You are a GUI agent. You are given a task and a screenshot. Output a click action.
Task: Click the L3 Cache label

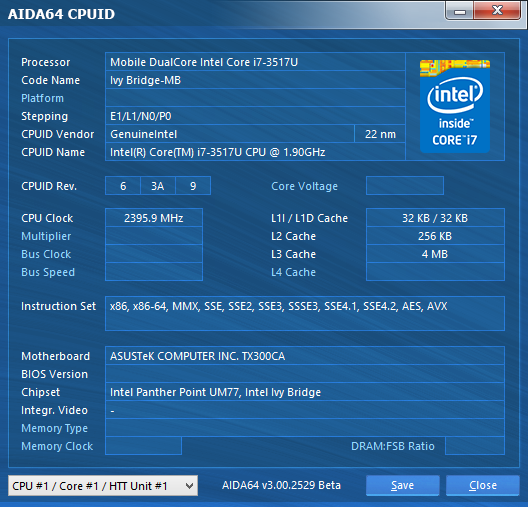[x=293, y=254]
